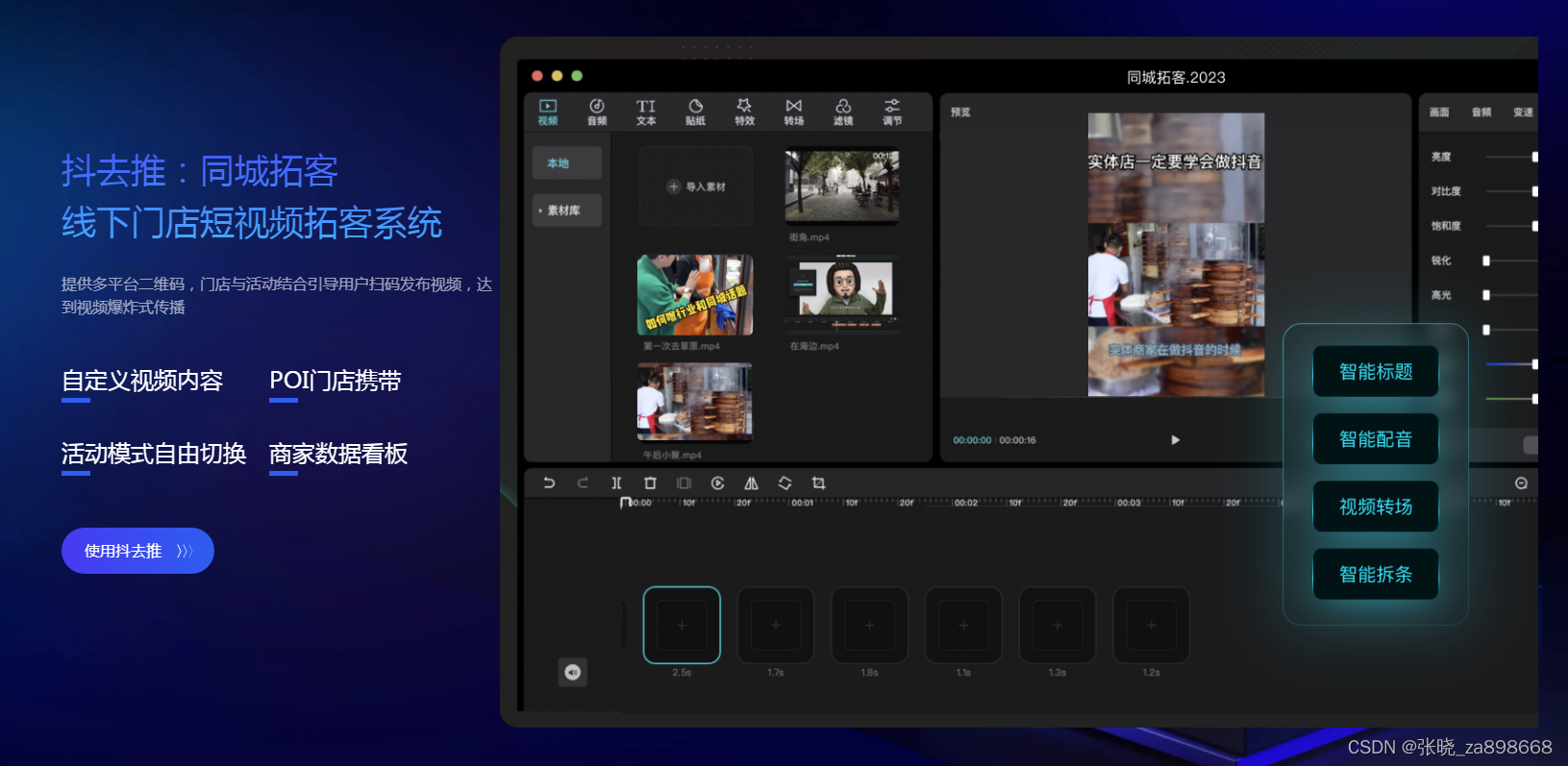Open the 特效 effects panel icon
Image resolution: width=1568 pixels, height=766 pixels.
click(744, 112)
